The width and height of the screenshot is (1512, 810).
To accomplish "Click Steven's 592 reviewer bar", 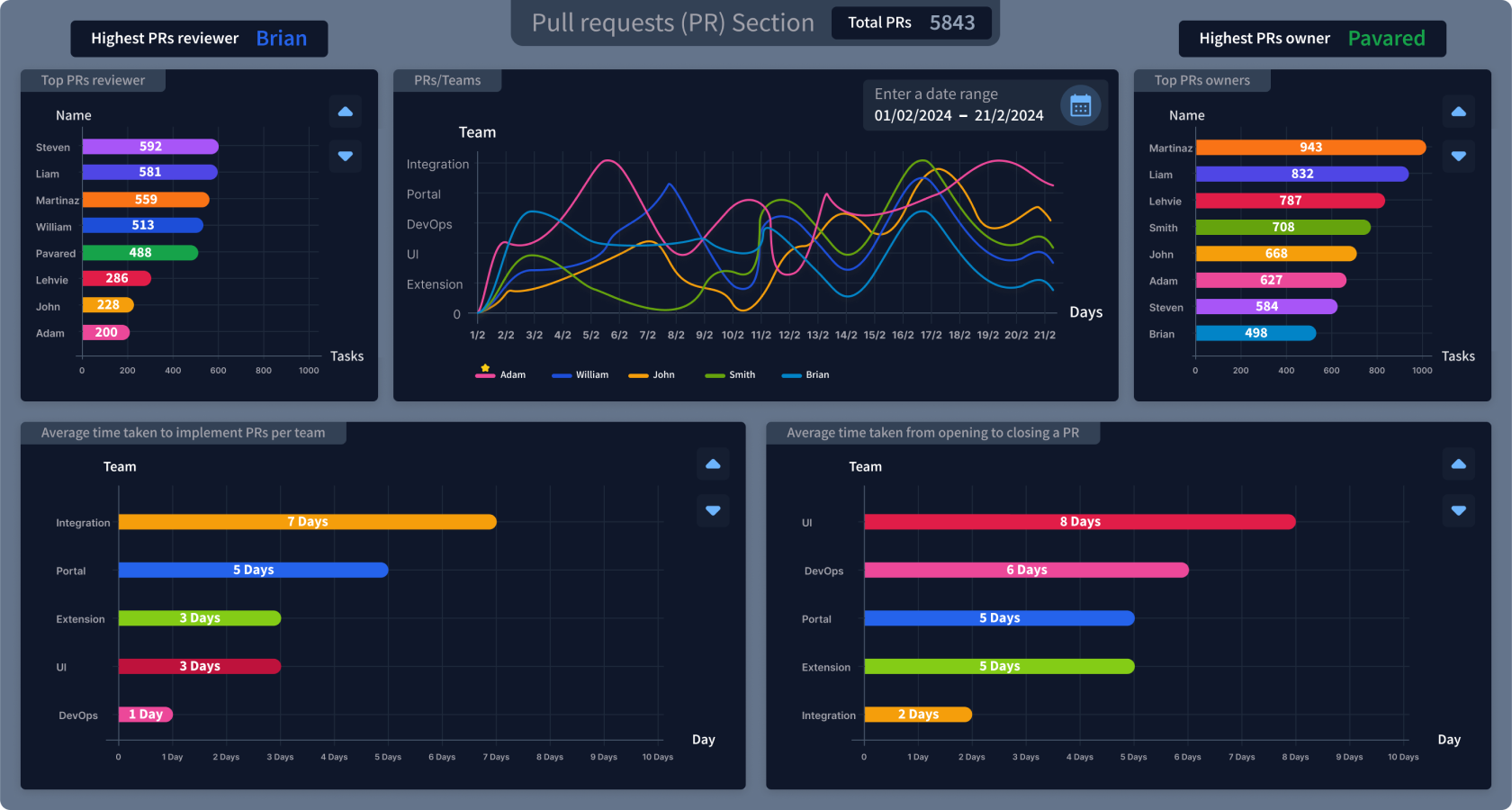I will pyautogui.click(x=150, y=147).
